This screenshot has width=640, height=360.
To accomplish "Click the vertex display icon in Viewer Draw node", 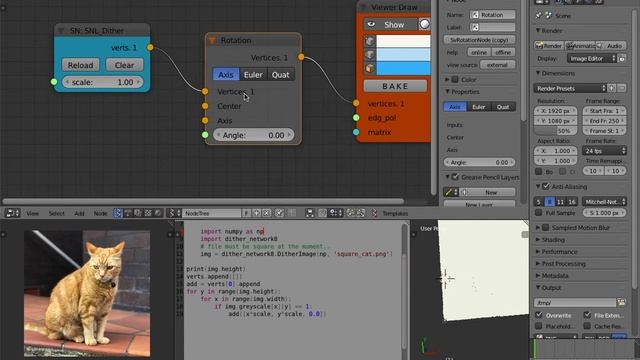I will 370,41.
